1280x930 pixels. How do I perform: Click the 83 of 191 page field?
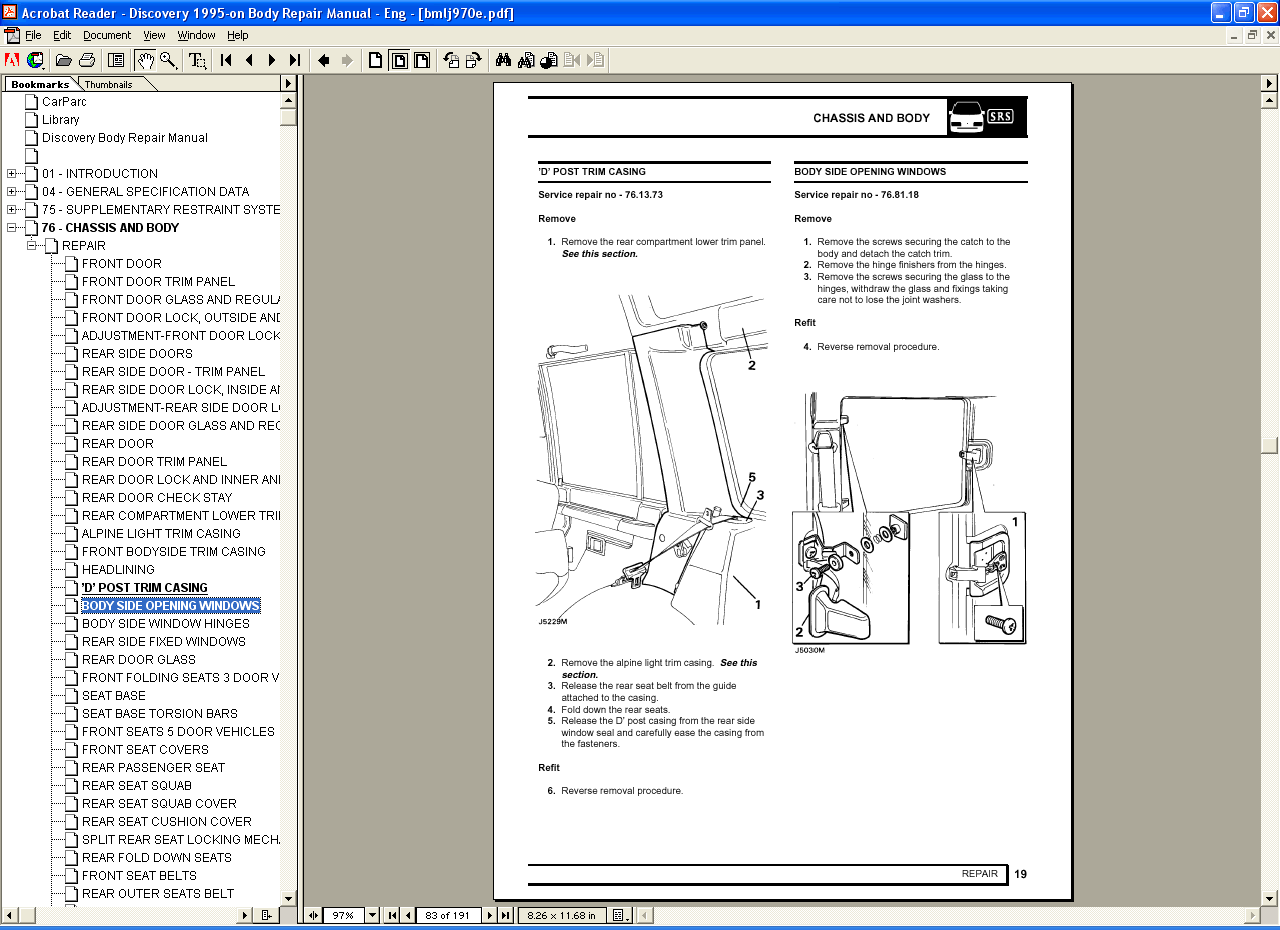[x=448, y=915]
